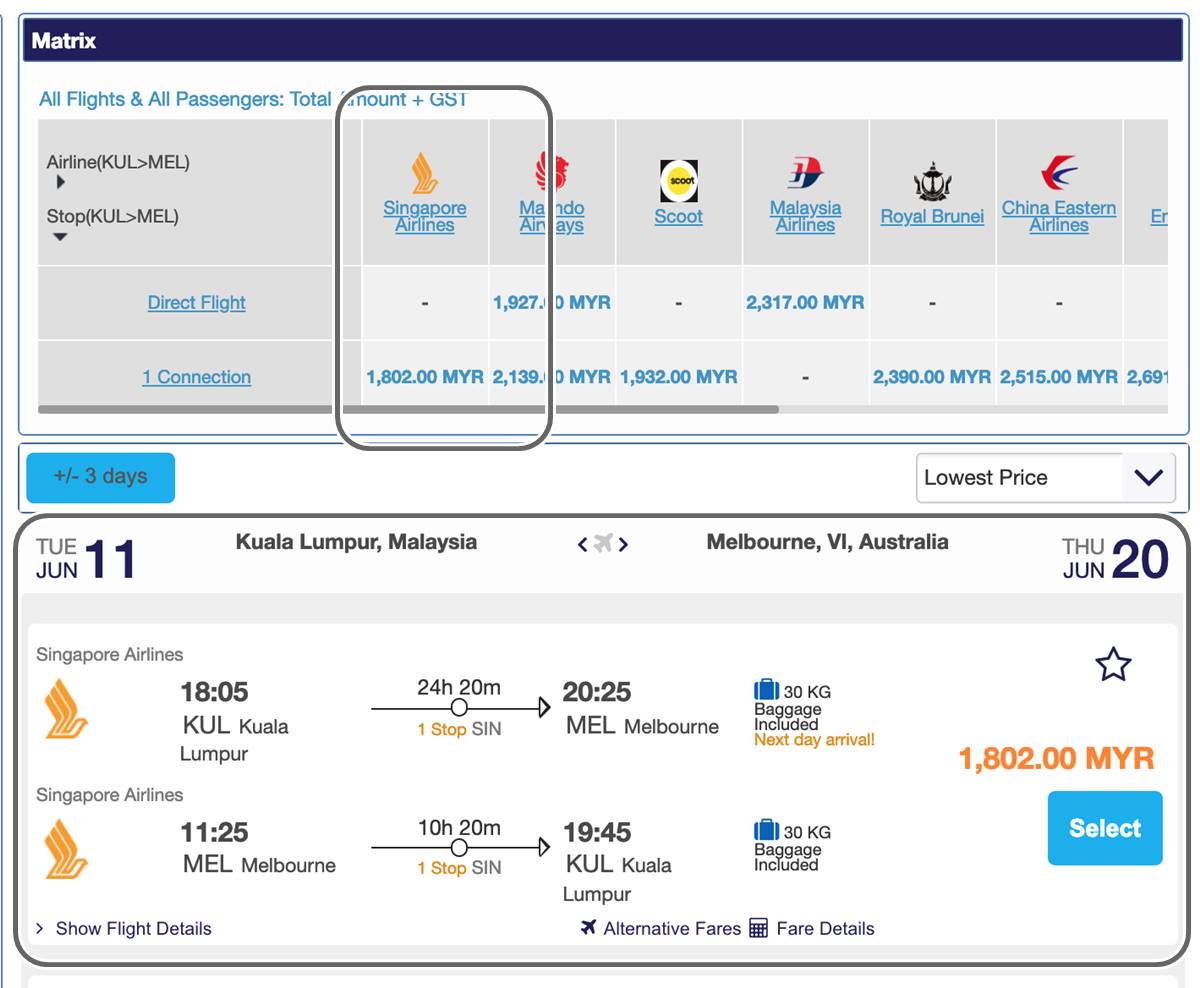Click the left chevron beside the route plane icon
The height and width of the screenshot is (988, 1200).
coord(583,544)
